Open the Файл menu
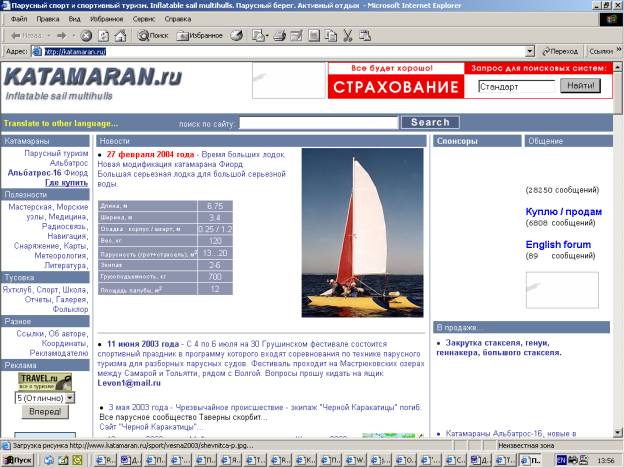The image size is (624, 468). (19, 19)
